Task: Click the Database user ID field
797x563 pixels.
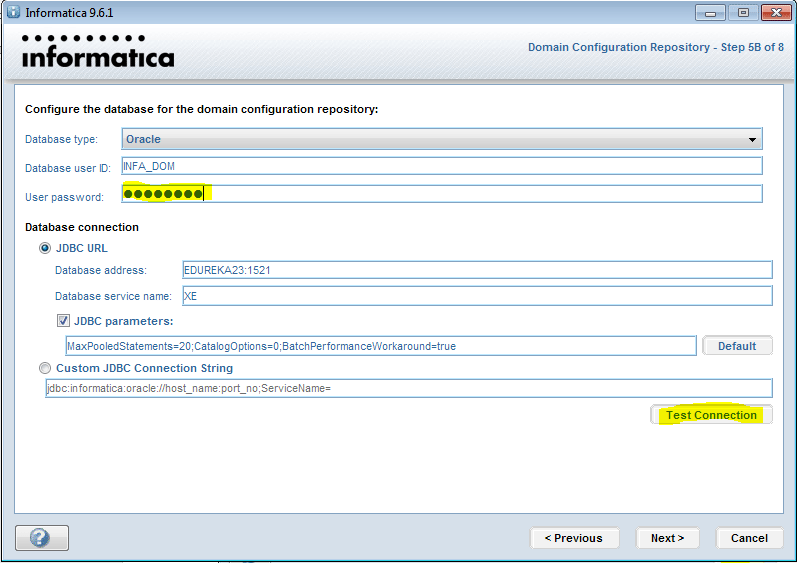Action: click(x=442, y=166)
